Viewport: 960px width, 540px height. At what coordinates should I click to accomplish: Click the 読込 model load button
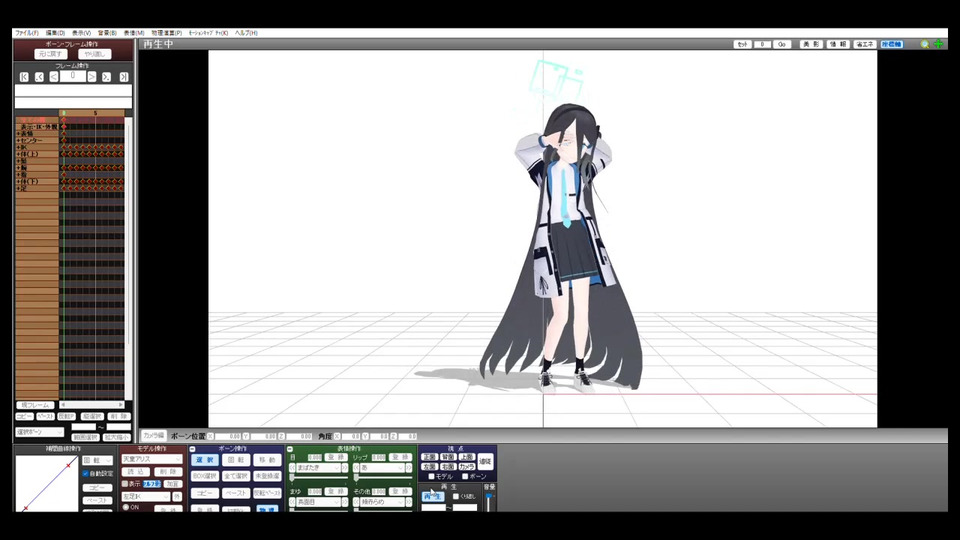coord(136,471)
